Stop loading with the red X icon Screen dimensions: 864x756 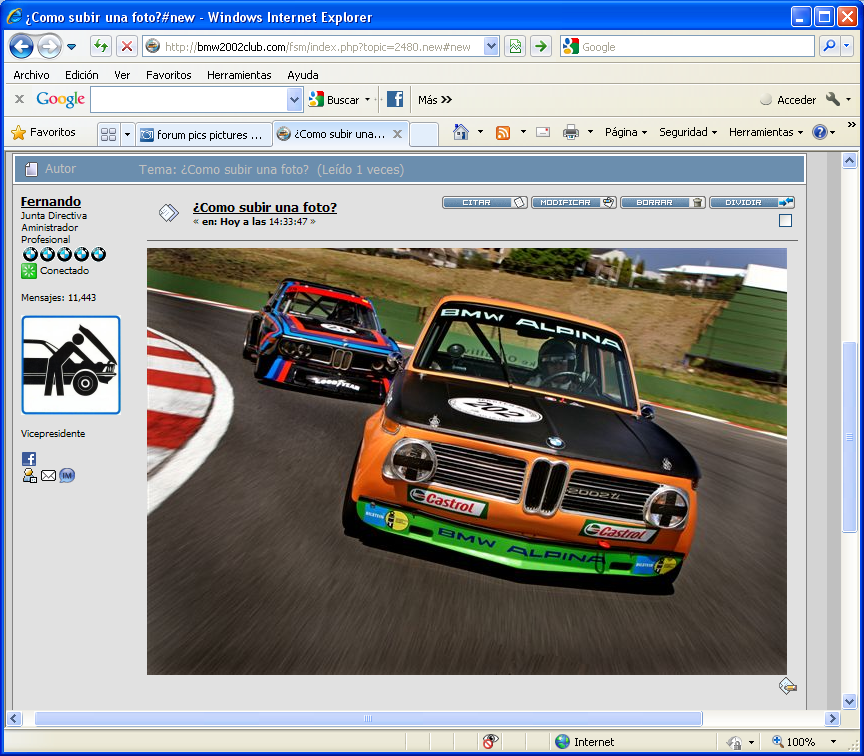click(127, 46)
